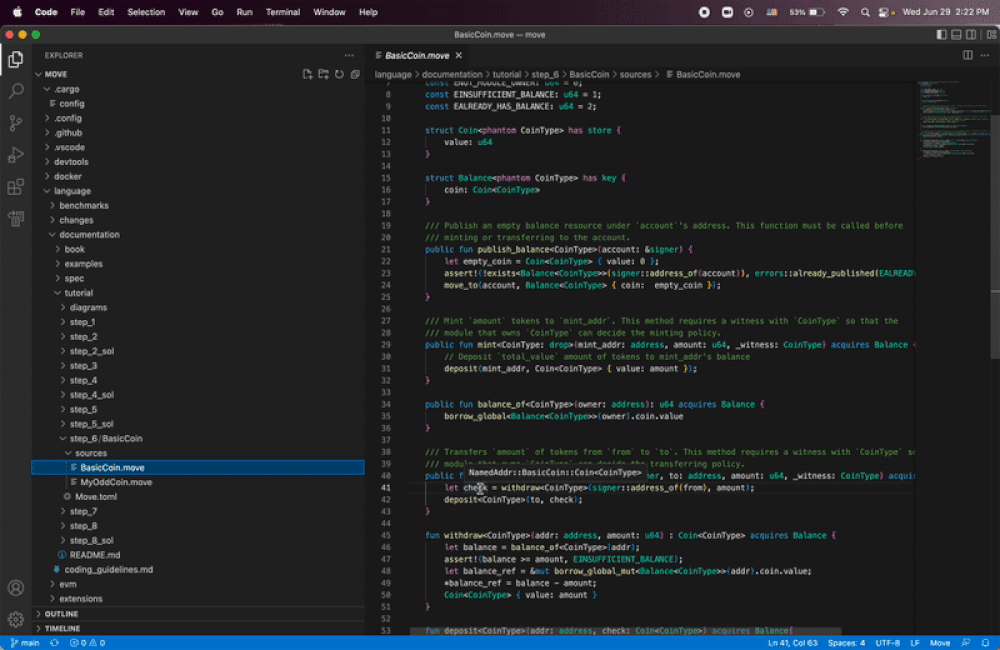Toggle the bottom panel layout button
This screenshot has height=650, width=1000.
click(958, 34)
